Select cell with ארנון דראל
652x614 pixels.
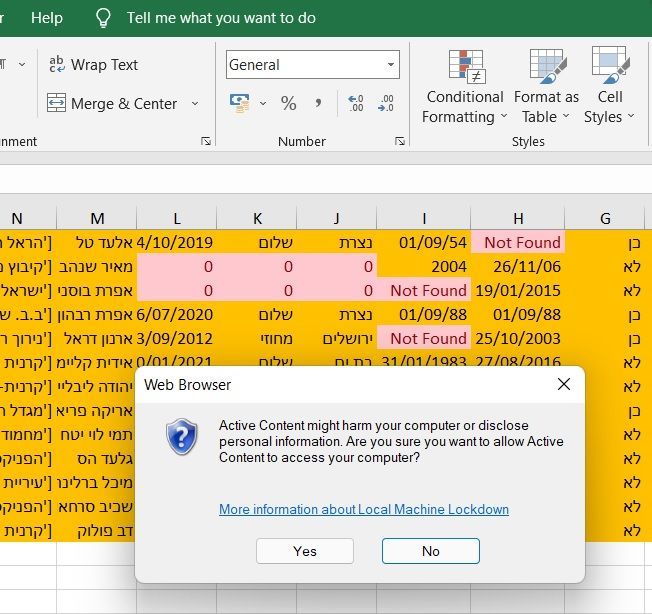tap(97, 338)
